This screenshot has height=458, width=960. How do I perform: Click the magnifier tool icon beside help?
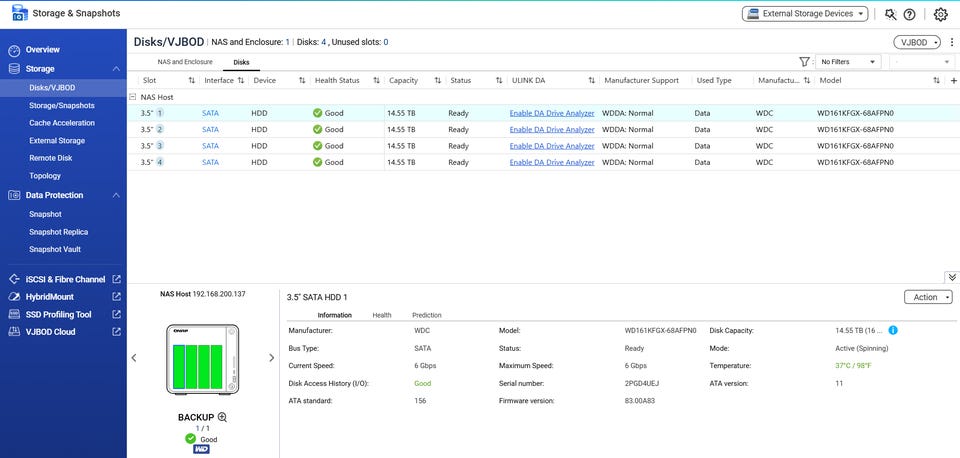tap(890, 14)
